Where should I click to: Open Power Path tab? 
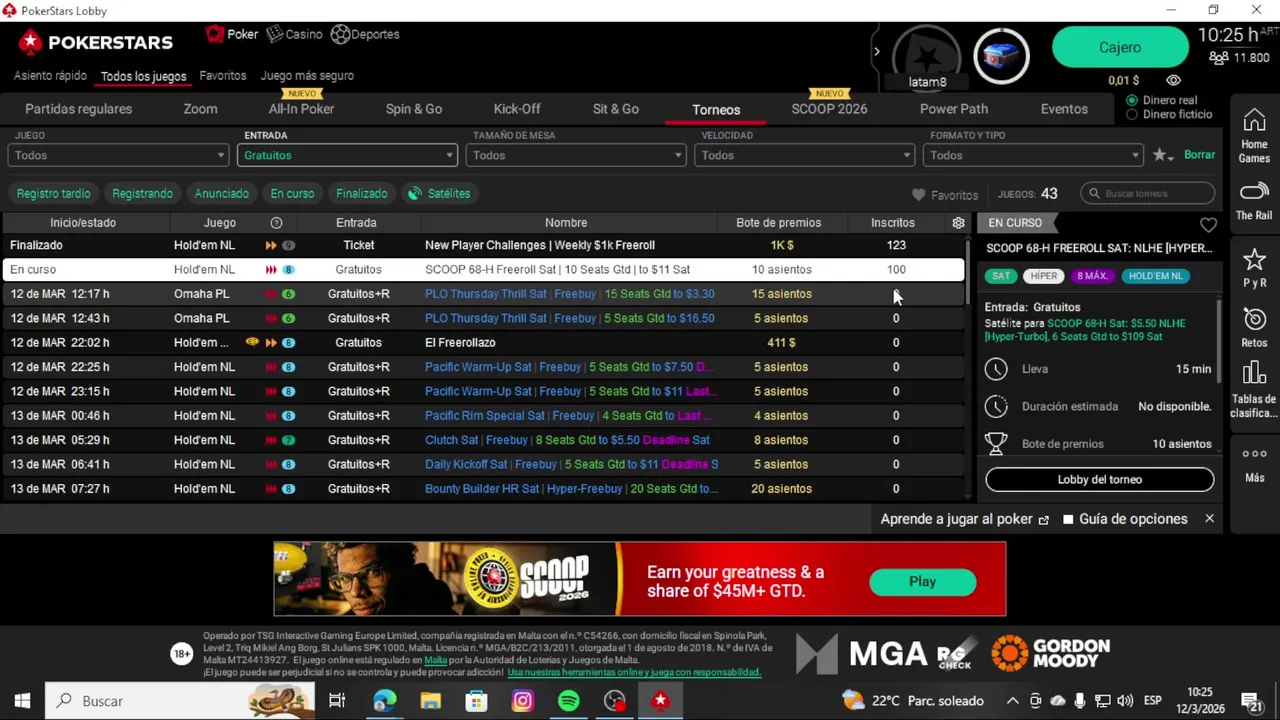954,109
